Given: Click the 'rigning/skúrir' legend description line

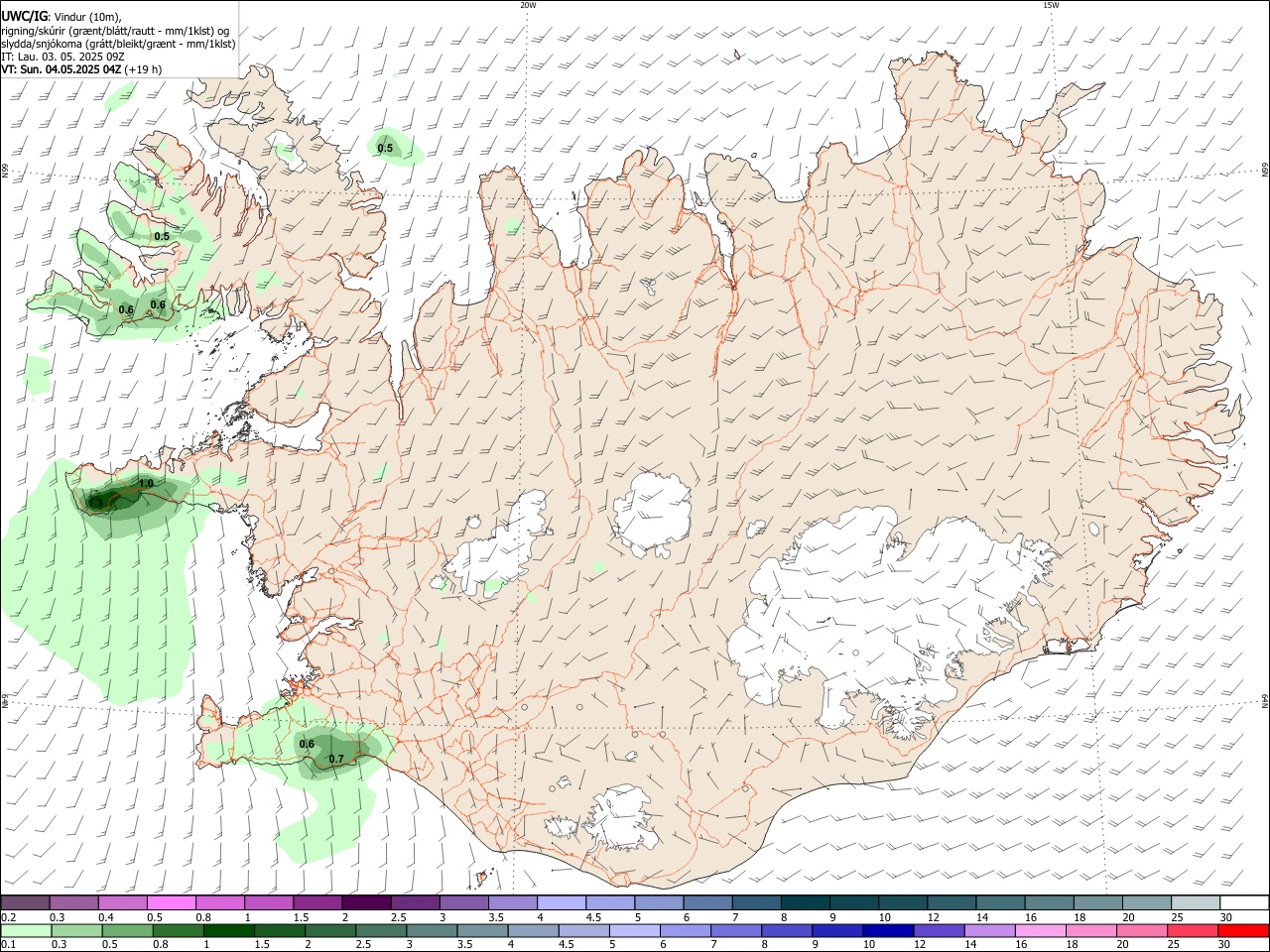Looking at the screenshot, I should [115, 30].
